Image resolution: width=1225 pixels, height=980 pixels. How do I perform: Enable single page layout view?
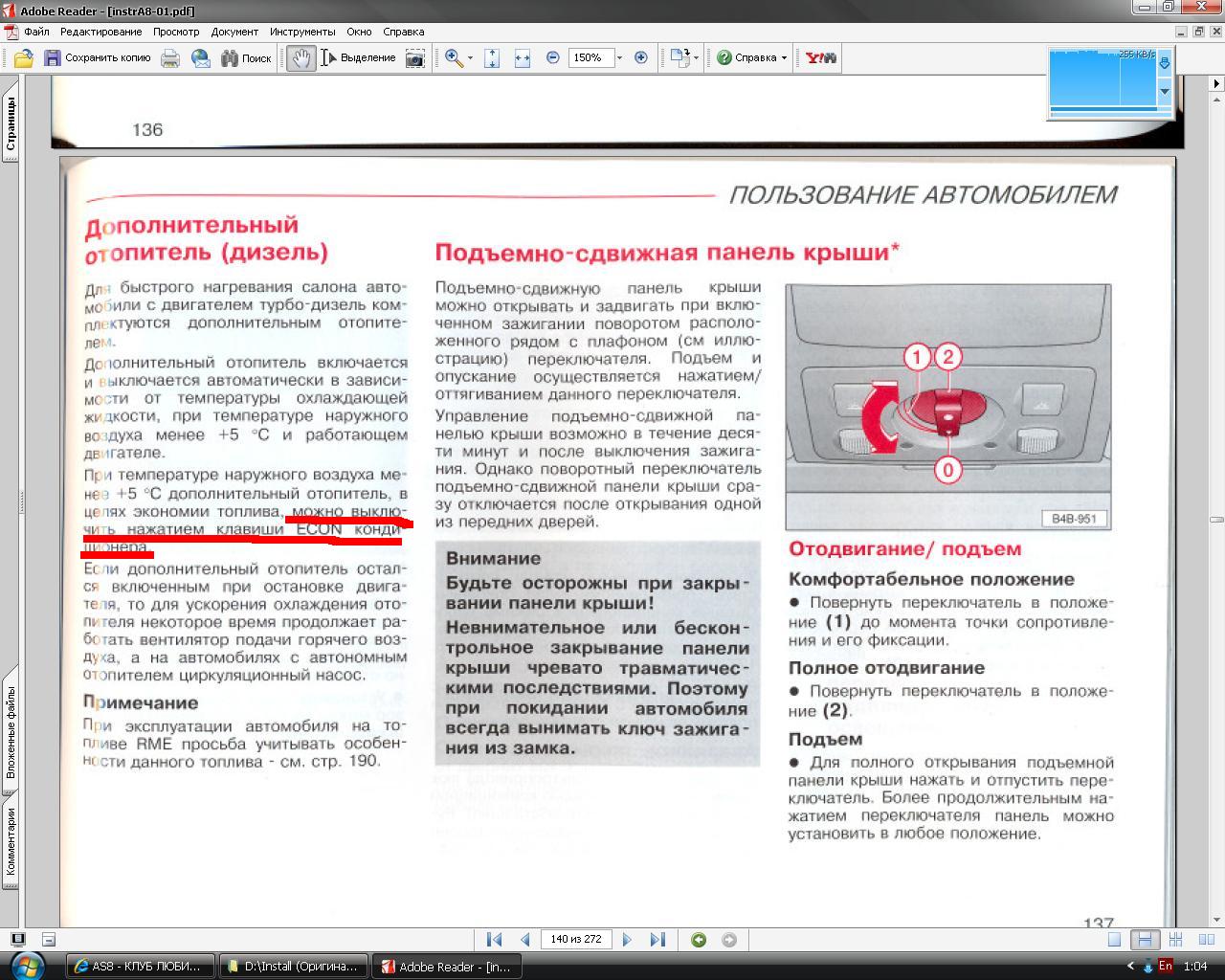point(1114,940)
